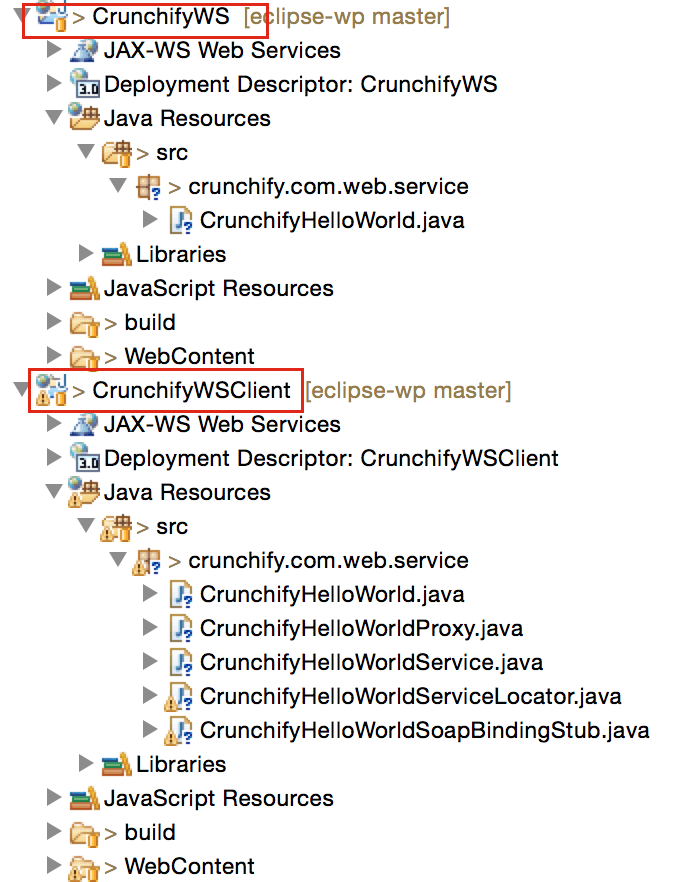Screen dimensions: 688x882
Task: Click JAX-WS Web Services icon under CrunchifyWSClient
Action: (84, 424)
